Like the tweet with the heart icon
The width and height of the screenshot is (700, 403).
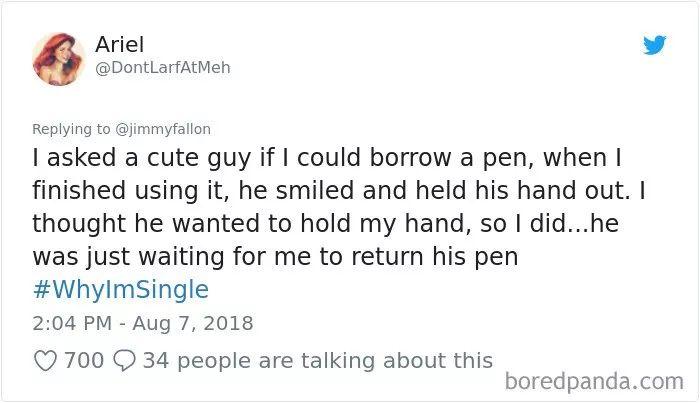(46, 360)
